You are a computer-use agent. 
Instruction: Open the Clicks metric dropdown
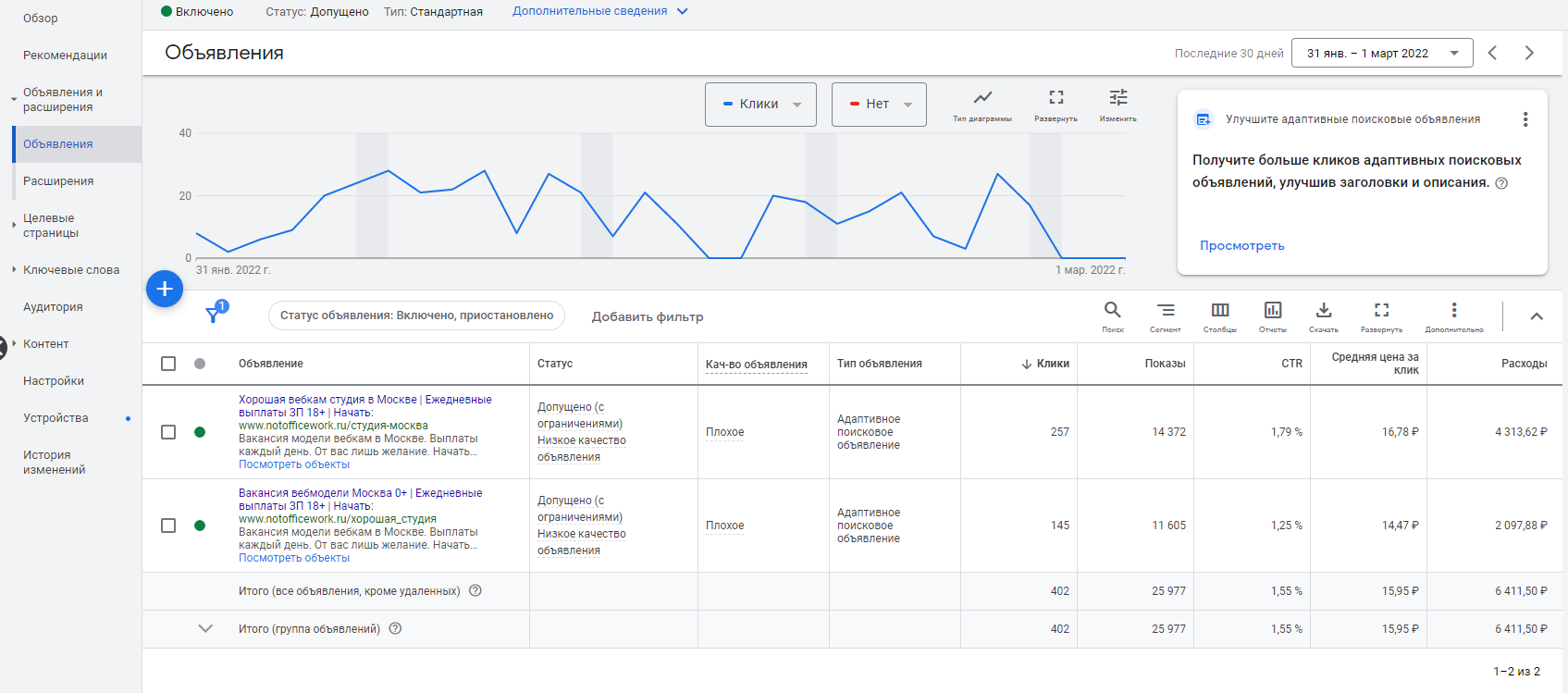pyautogui.click(x=760, y=105)
